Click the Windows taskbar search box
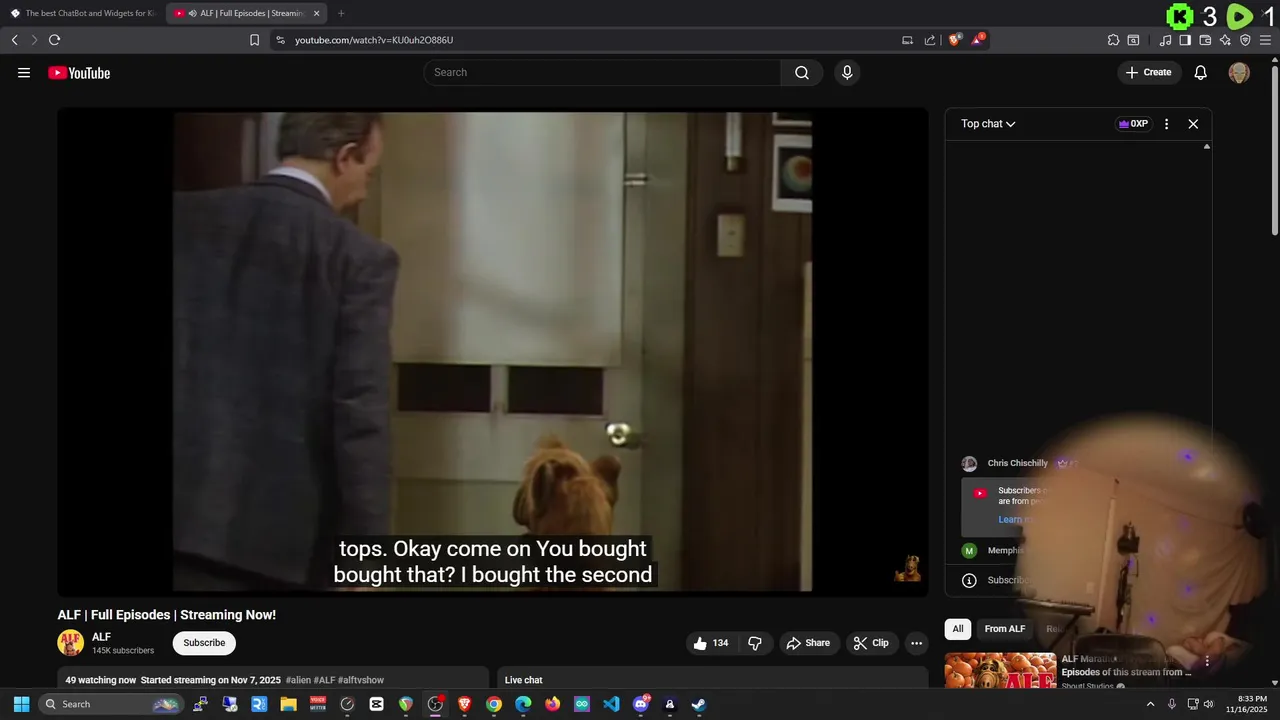This screenshot has width=1280, height=720. (111, 704)
